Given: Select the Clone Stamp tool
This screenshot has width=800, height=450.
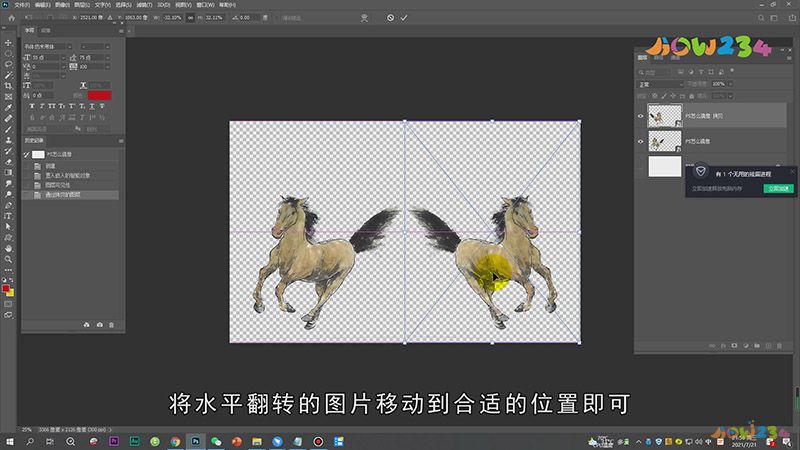Looking at the screenshot, I should tap(8, 140).
